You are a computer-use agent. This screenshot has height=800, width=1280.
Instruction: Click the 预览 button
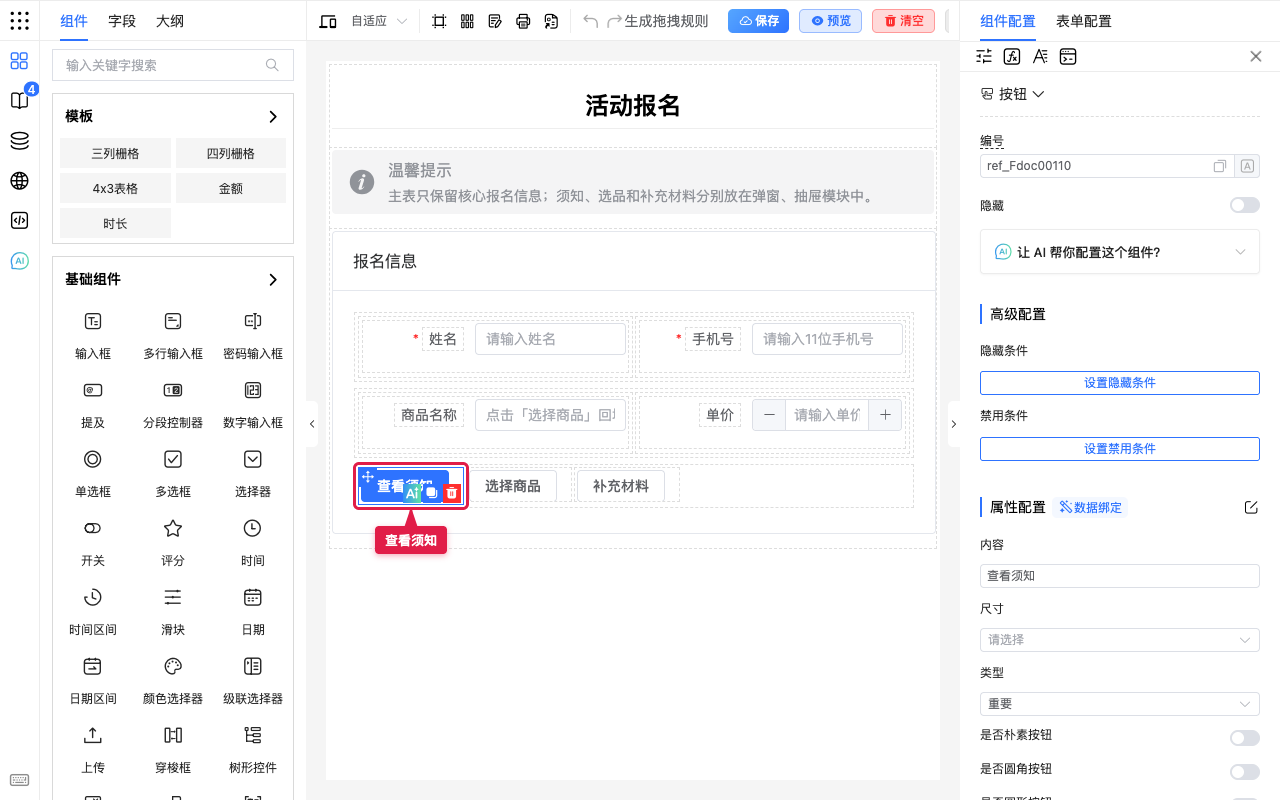[830, 21]
